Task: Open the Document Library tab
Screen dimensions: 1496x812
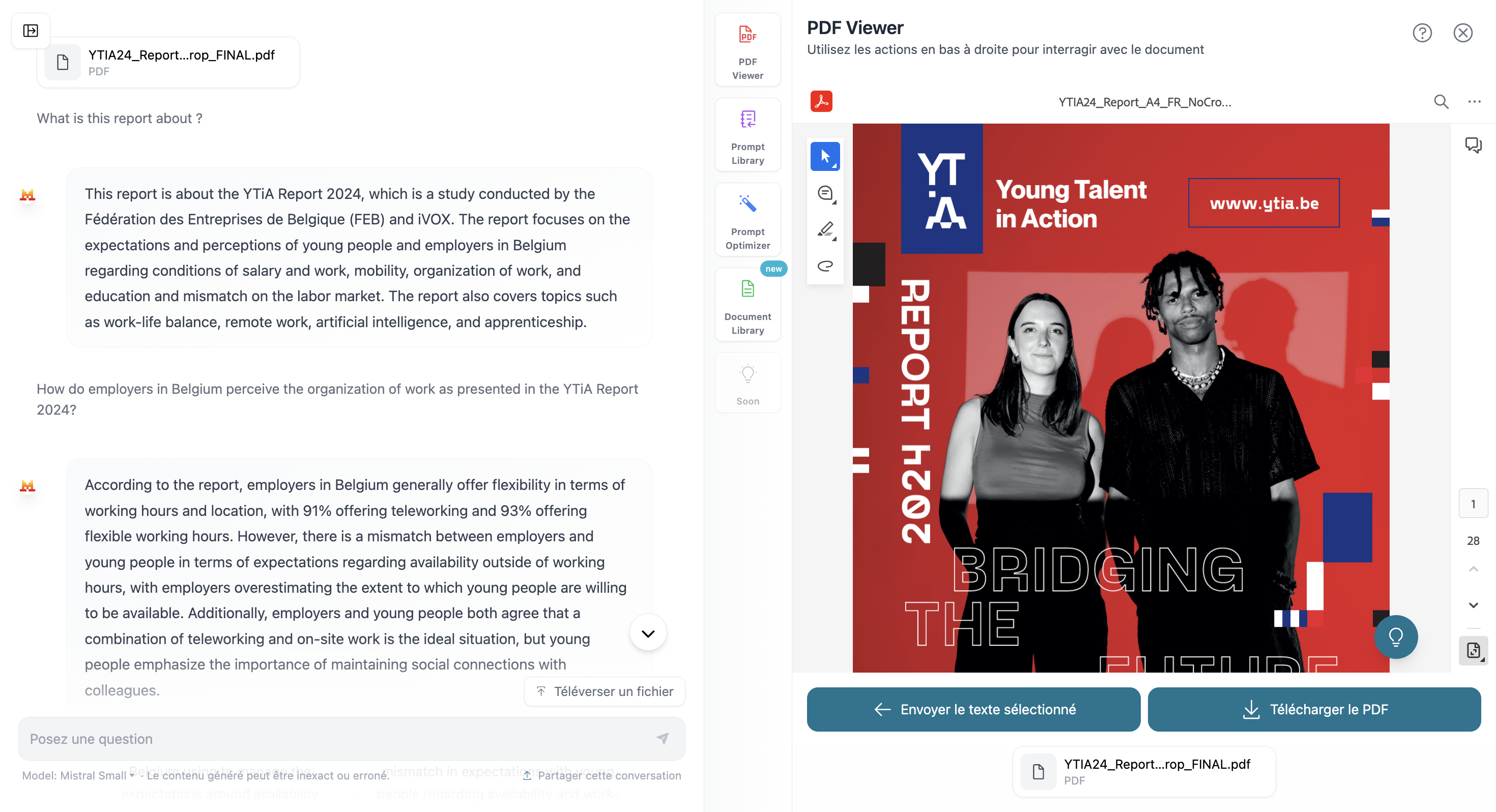Action: [747, 305]
